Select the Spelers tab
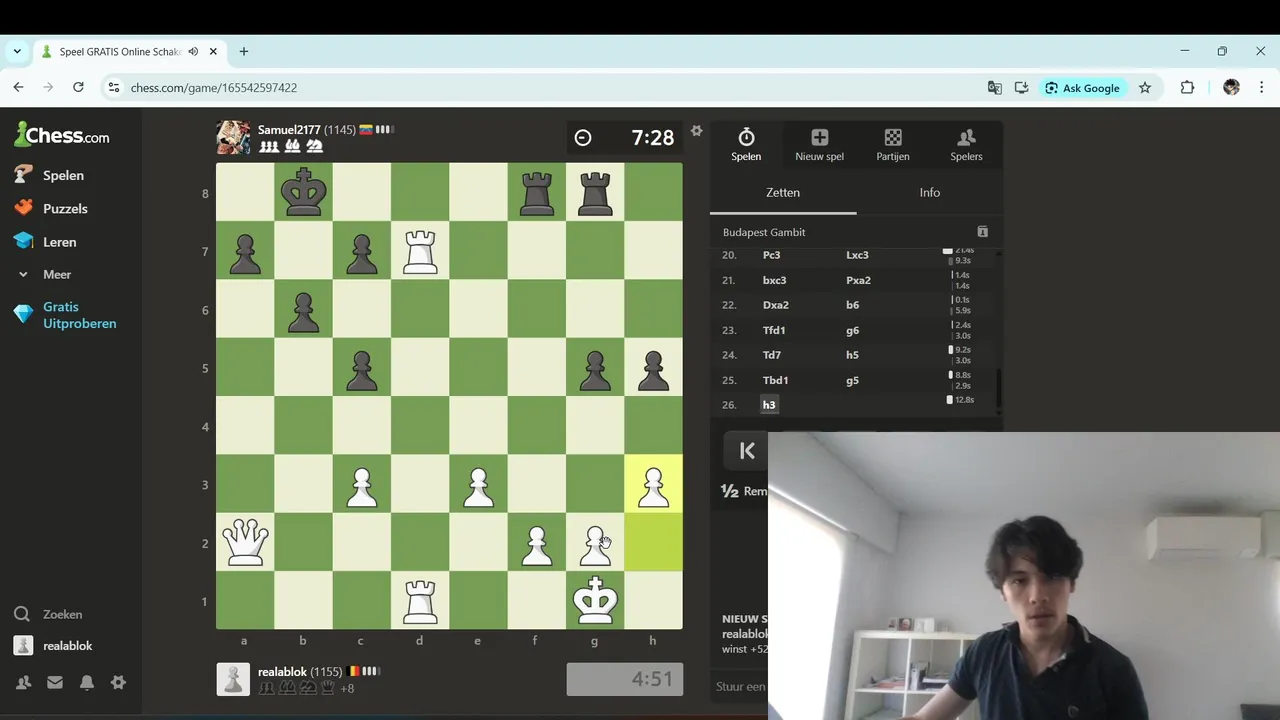The image size is (1280, 720). 966,144
